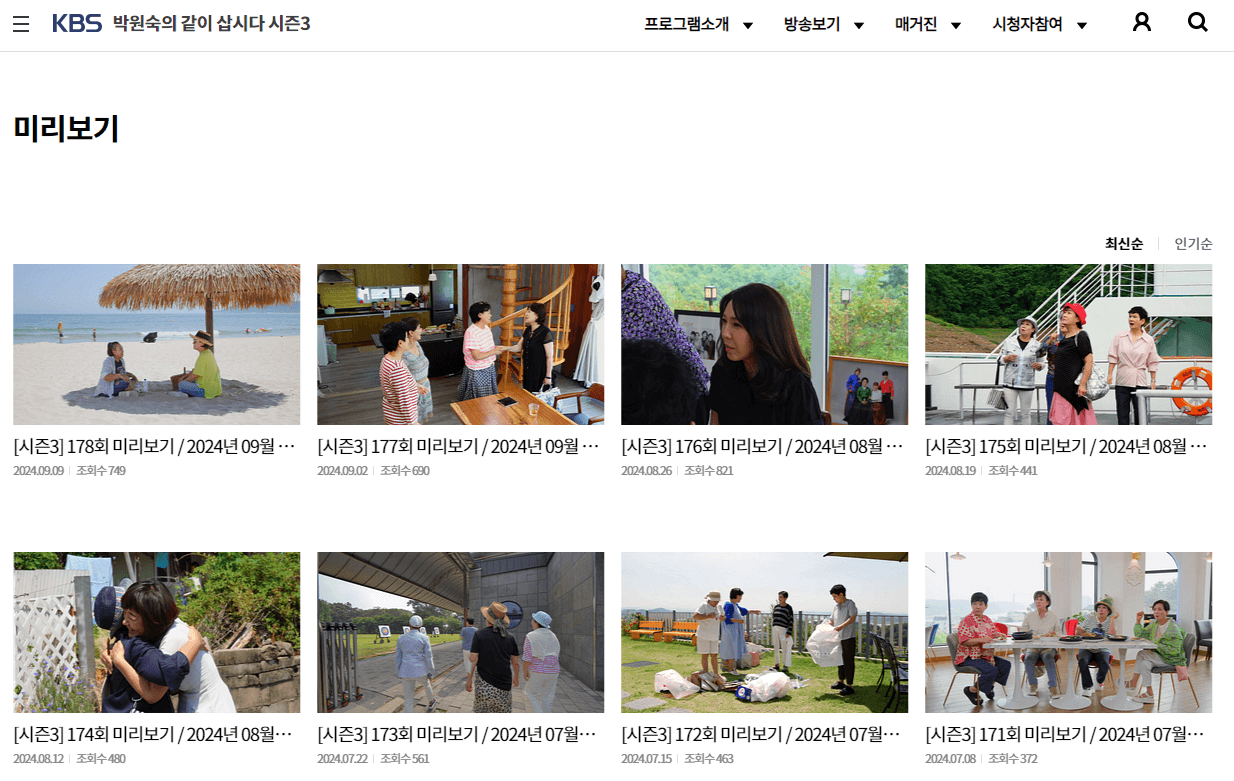This screenshot has width=1234, height=781.
Task: Click the [시즌3] 176회 미리보기 title
Action: 763,446
